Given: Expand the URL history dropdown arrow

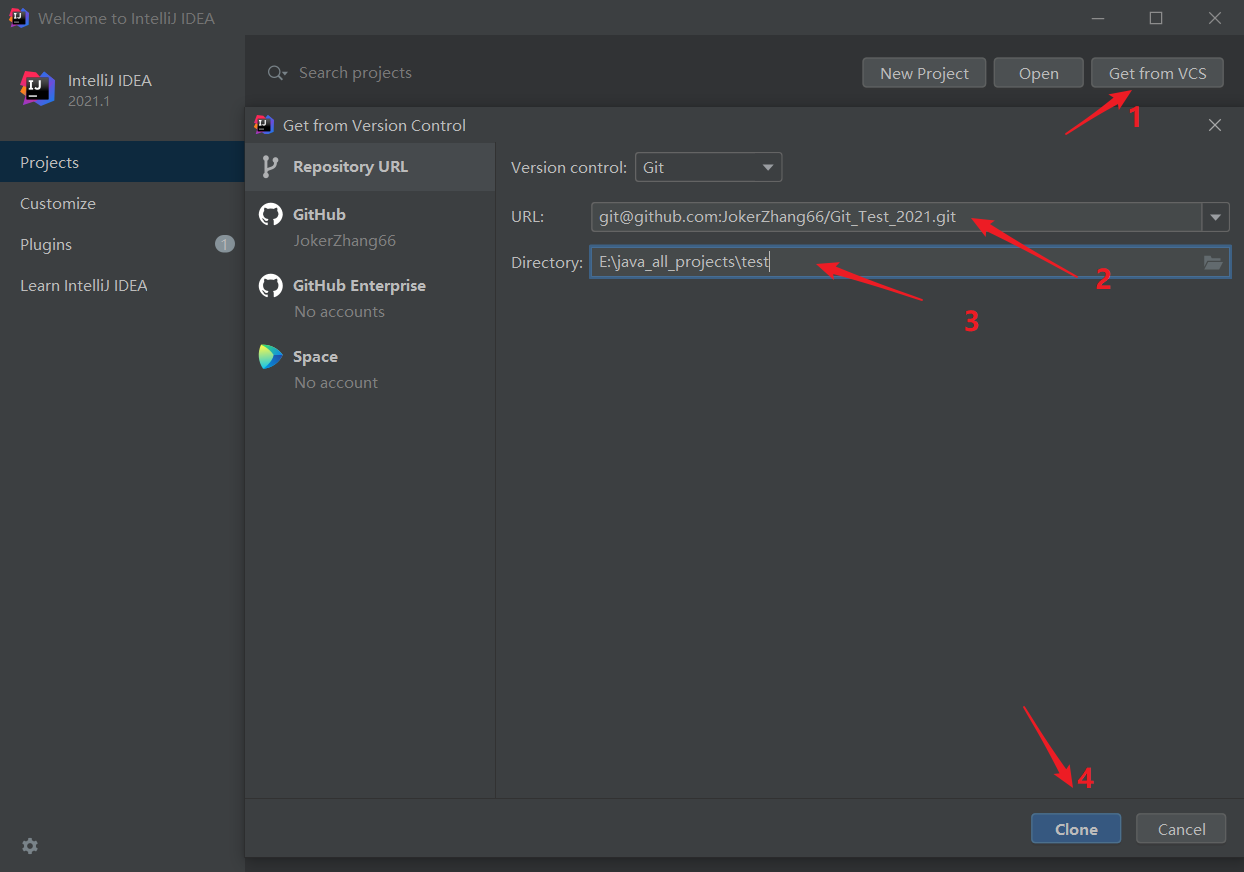Looking at the screenshot, I should click(1216, 217).
